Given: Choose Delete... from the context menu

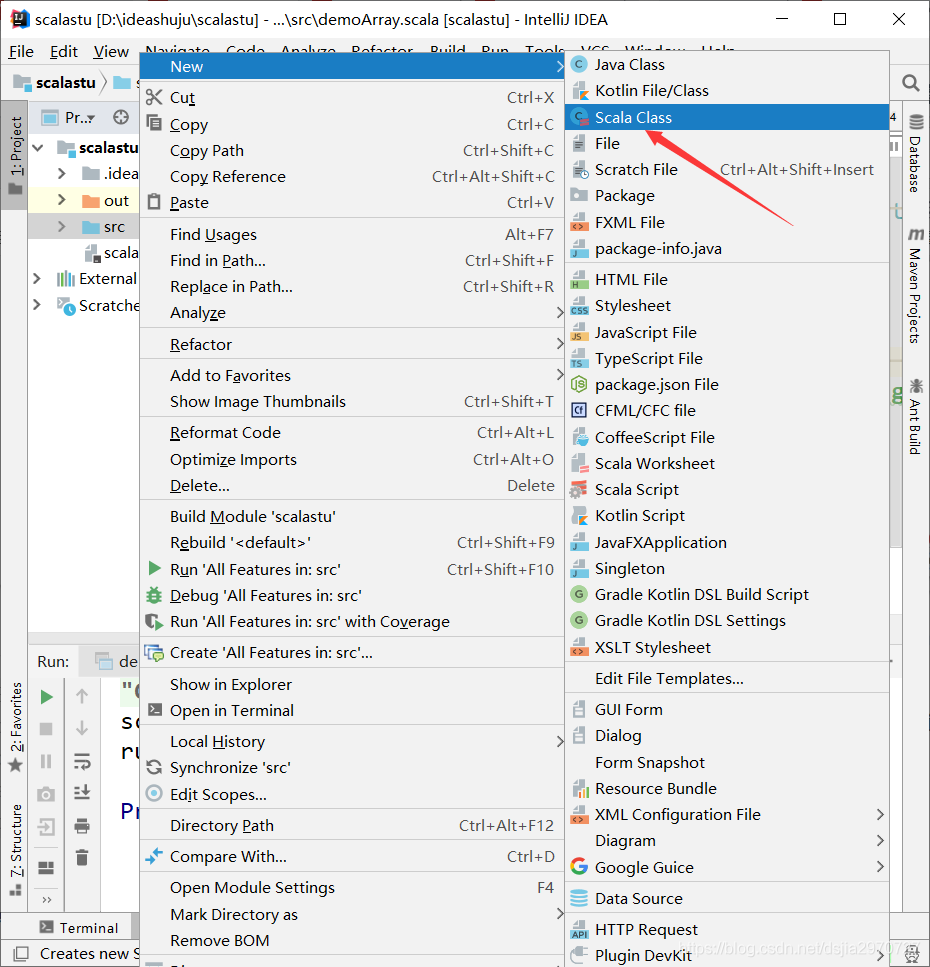Looking at the screenshot, I should pyautogui.click(x=352, y=486).
